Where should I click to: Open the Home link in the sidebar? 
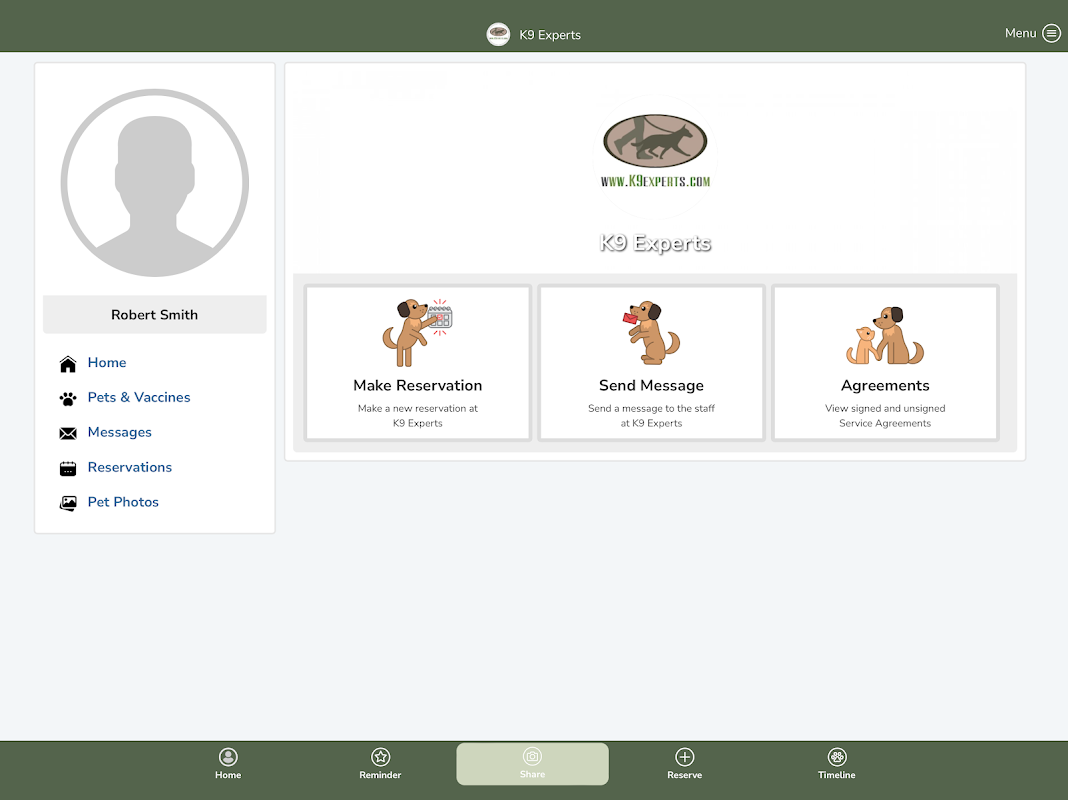[107, 363]
